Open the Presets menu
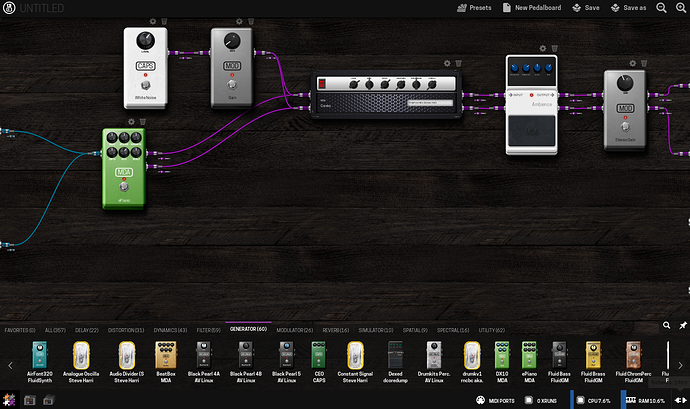690x409 pixels. tap(474, 7)
